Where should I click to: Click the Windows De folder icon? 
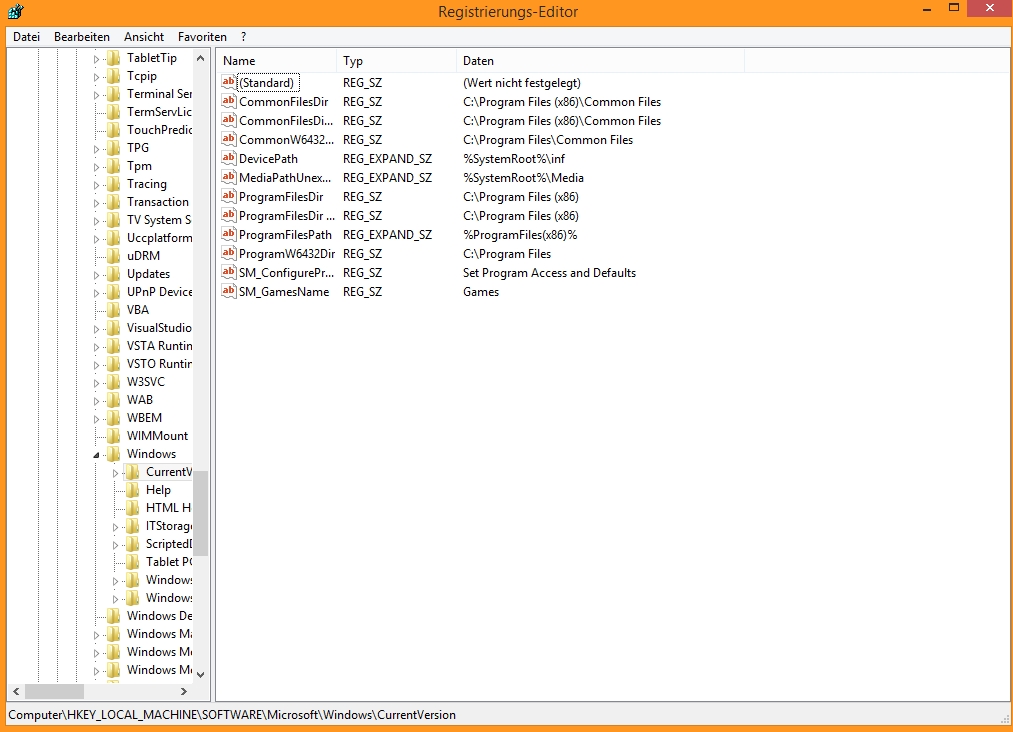point(114,616)
